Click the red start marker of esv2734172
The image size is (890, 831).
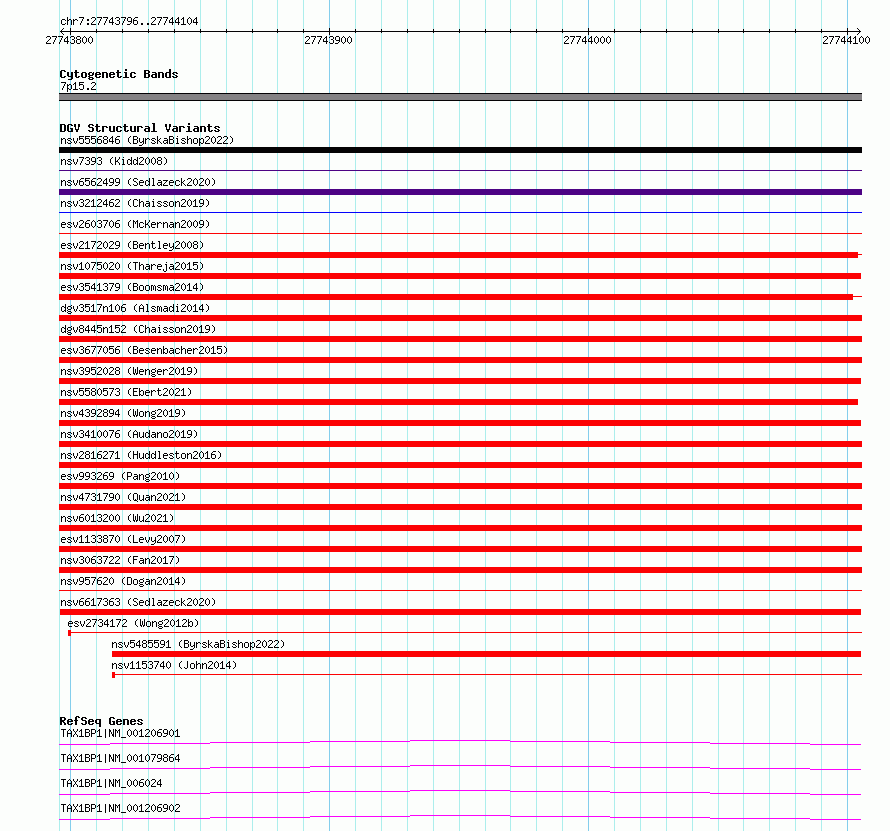pos(69,633)
